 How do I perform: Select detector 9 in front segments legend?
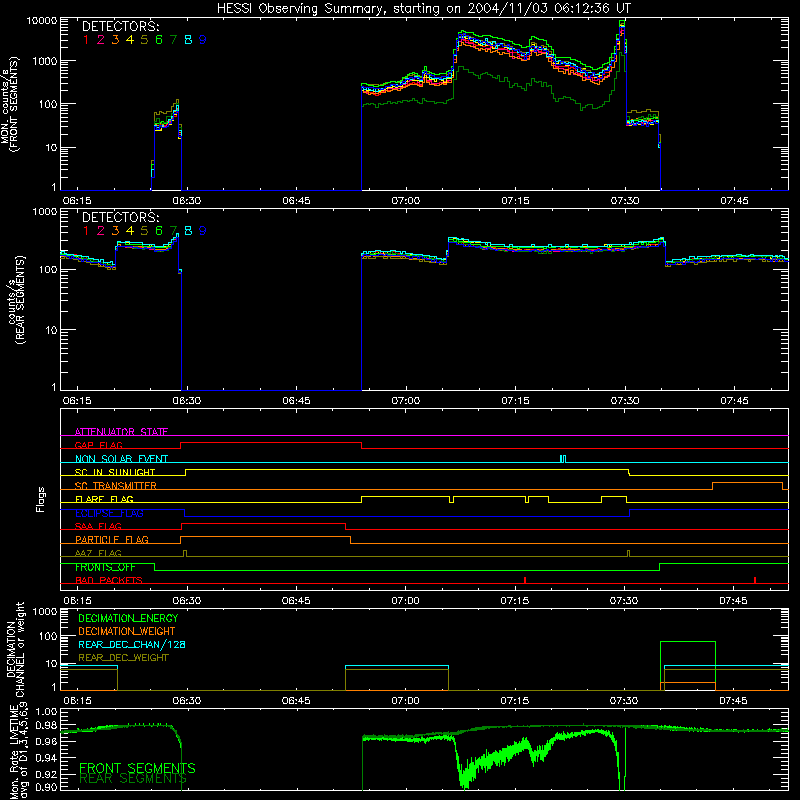[203, 40]
